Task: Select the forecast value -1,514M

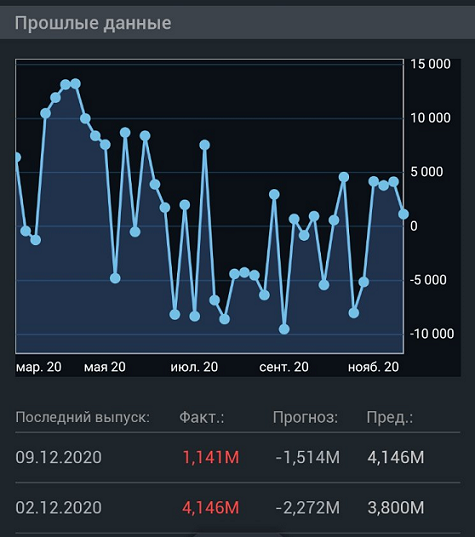Action: (308, 458)
